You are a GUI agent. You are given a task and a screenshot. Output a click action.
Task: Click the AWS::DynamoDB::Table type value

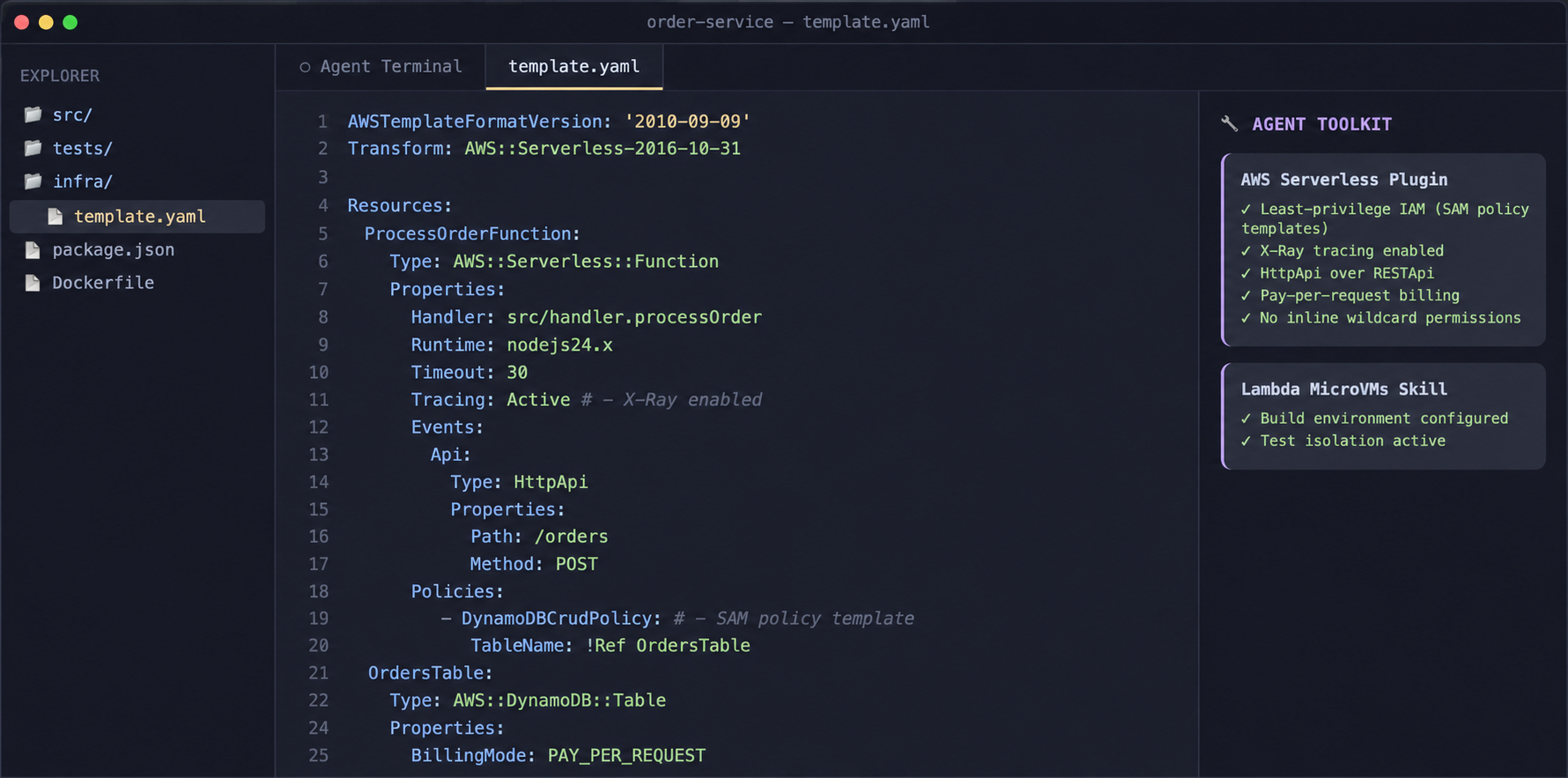[559, 700]
